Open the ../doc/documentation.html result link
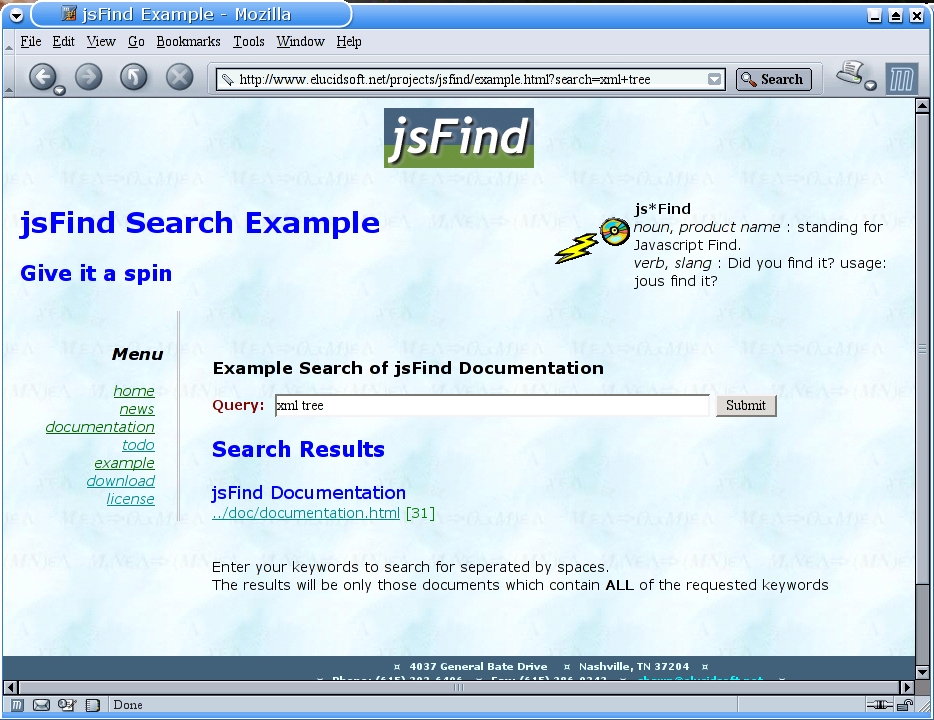Image resolution: width=934 pixels, height=720 pixels. pyautogui.click(x=306, y=513)
